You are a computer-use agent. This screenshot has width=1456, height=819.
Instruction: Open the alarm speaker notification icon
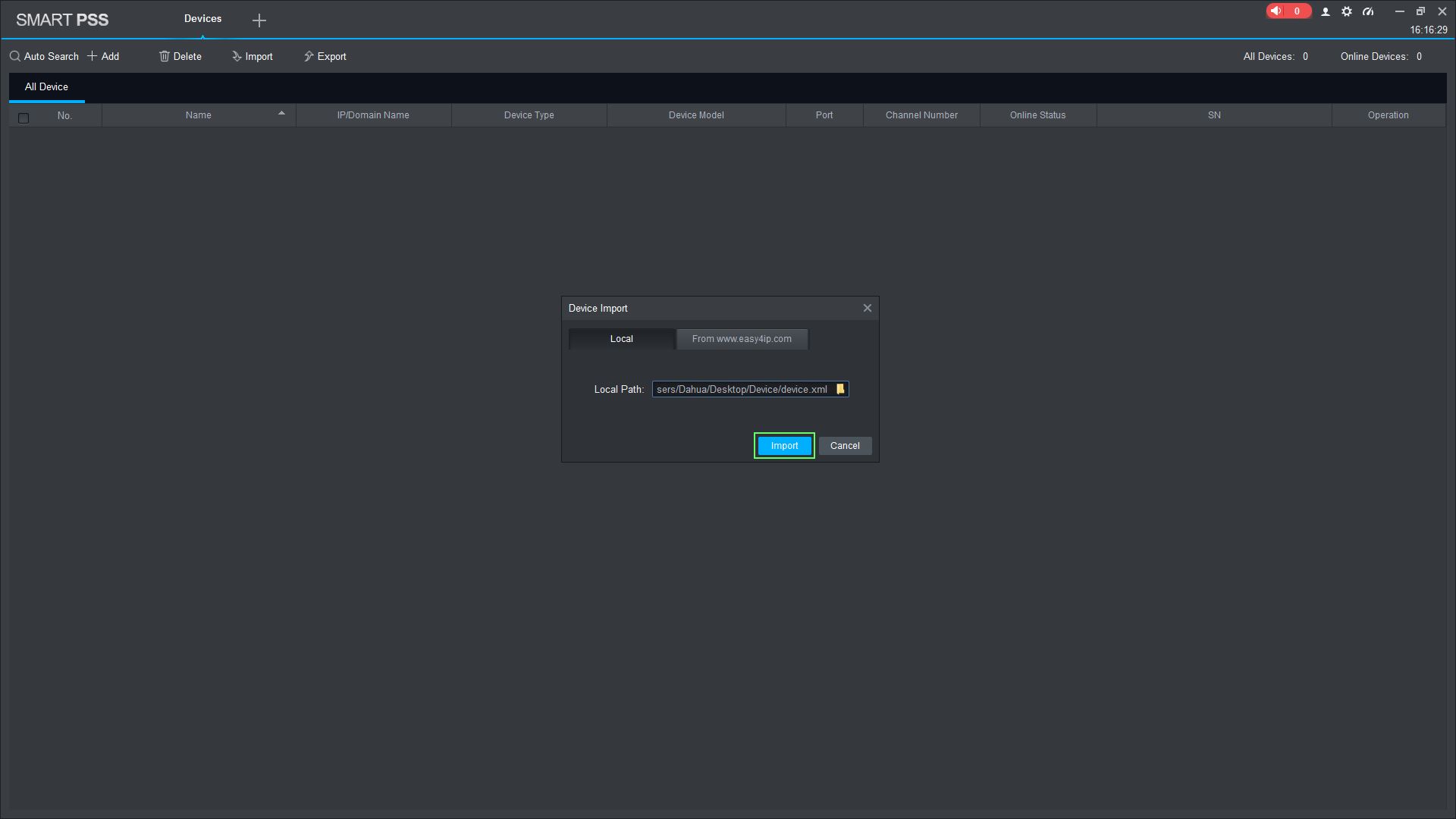1277,11
